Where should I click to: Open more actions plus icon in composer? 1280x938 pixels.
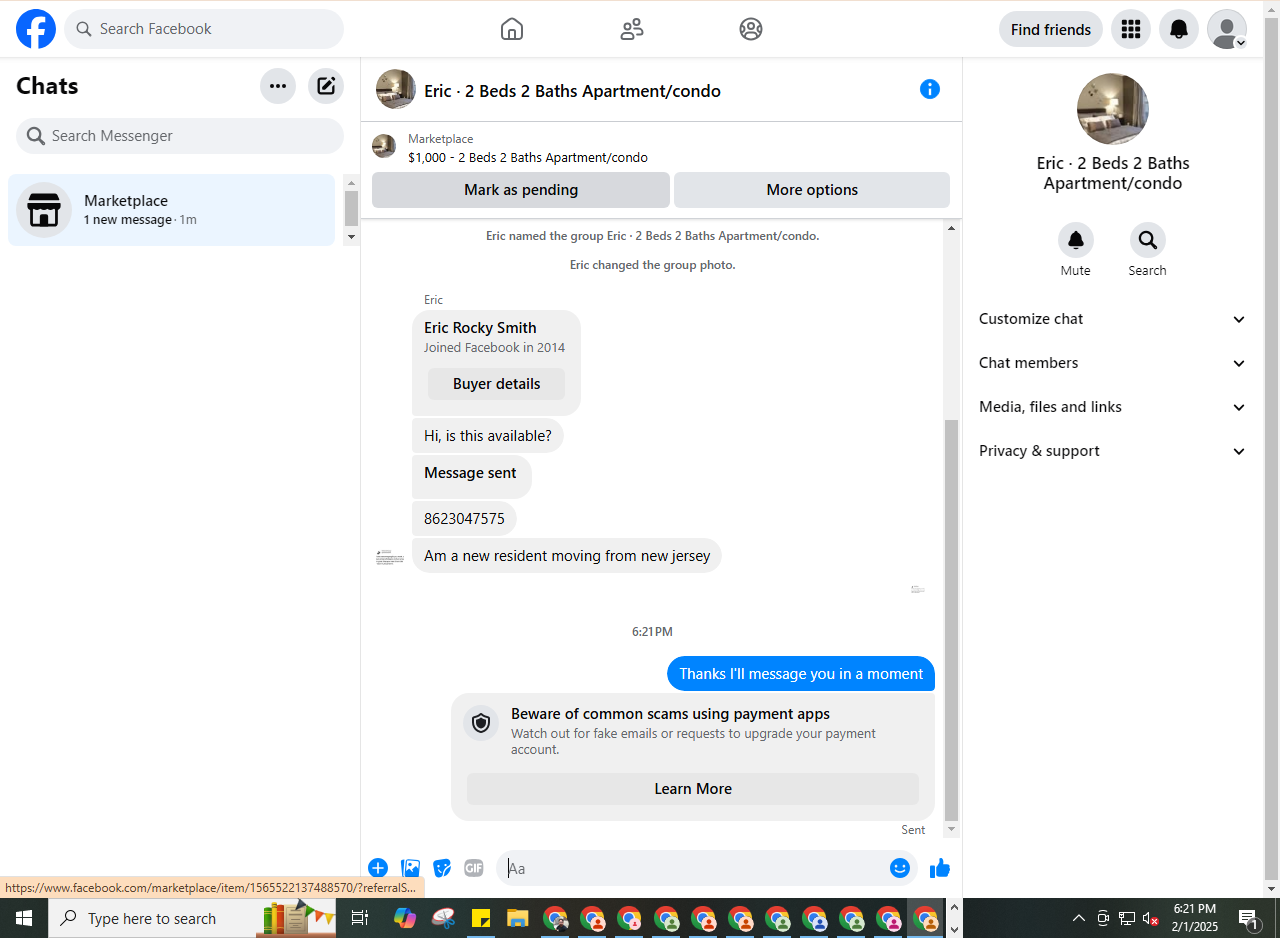[x=378, y=868]
